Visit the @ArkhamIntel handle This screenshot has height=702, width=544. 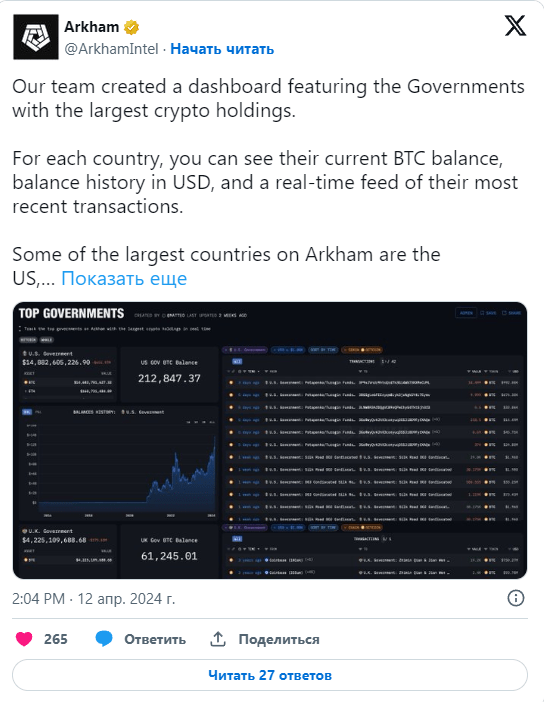[x=111, y=49]
